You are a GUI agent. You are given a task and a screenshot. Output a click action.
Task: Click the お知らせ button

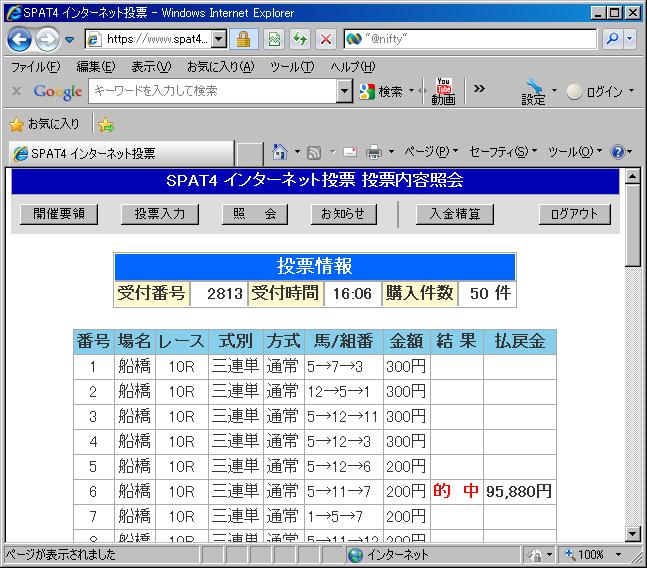tap(343, 214)
